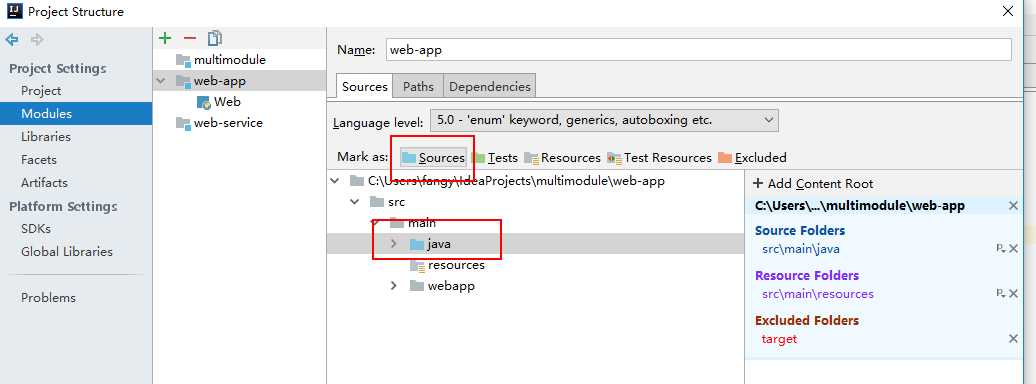Click the src\main\java source folder link
Image resolution: width=1036 pixels, height=384 pixels.
801,249
